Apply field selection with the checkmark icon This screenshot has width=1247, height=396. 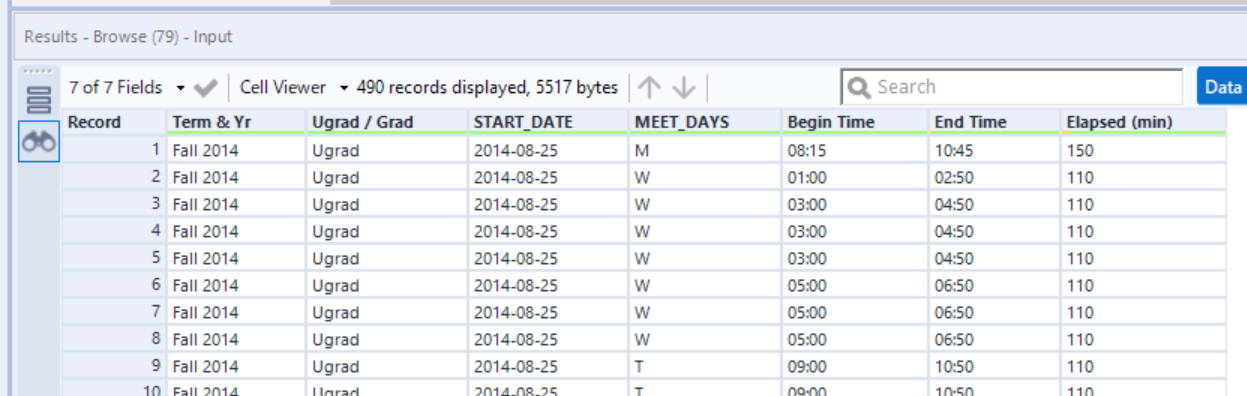tap(206, 88)
